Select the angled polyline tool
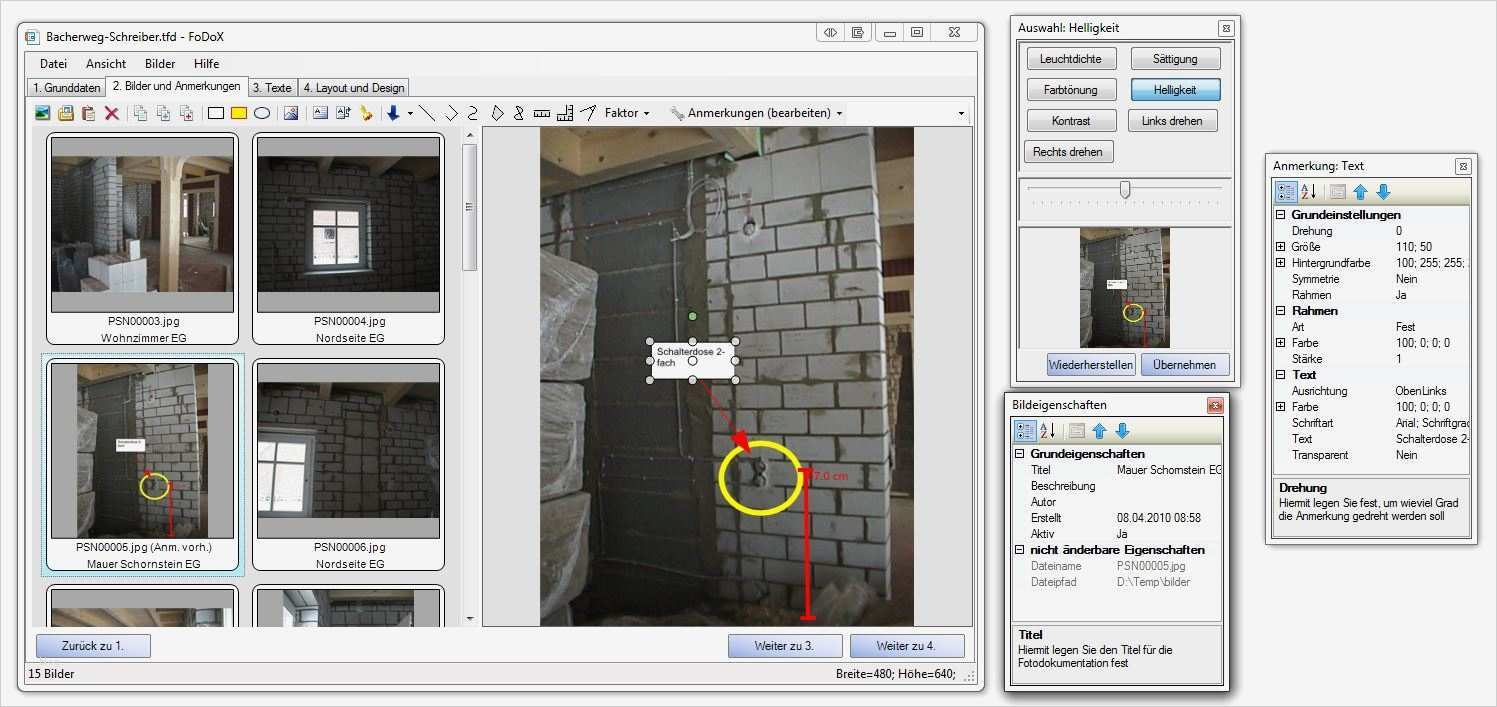The width and height of the screenshot is (1497, 707). [451, 113]
